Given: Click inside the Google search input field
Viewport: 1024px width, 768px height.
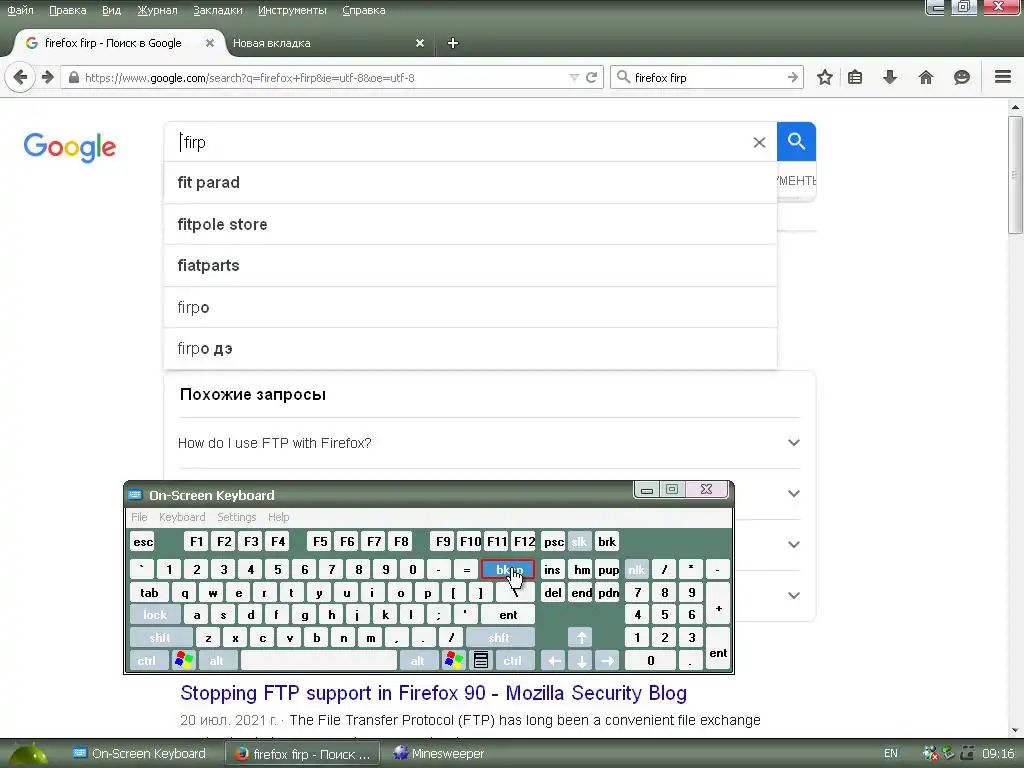Looking at the screenshot, I should click(460, 142).
